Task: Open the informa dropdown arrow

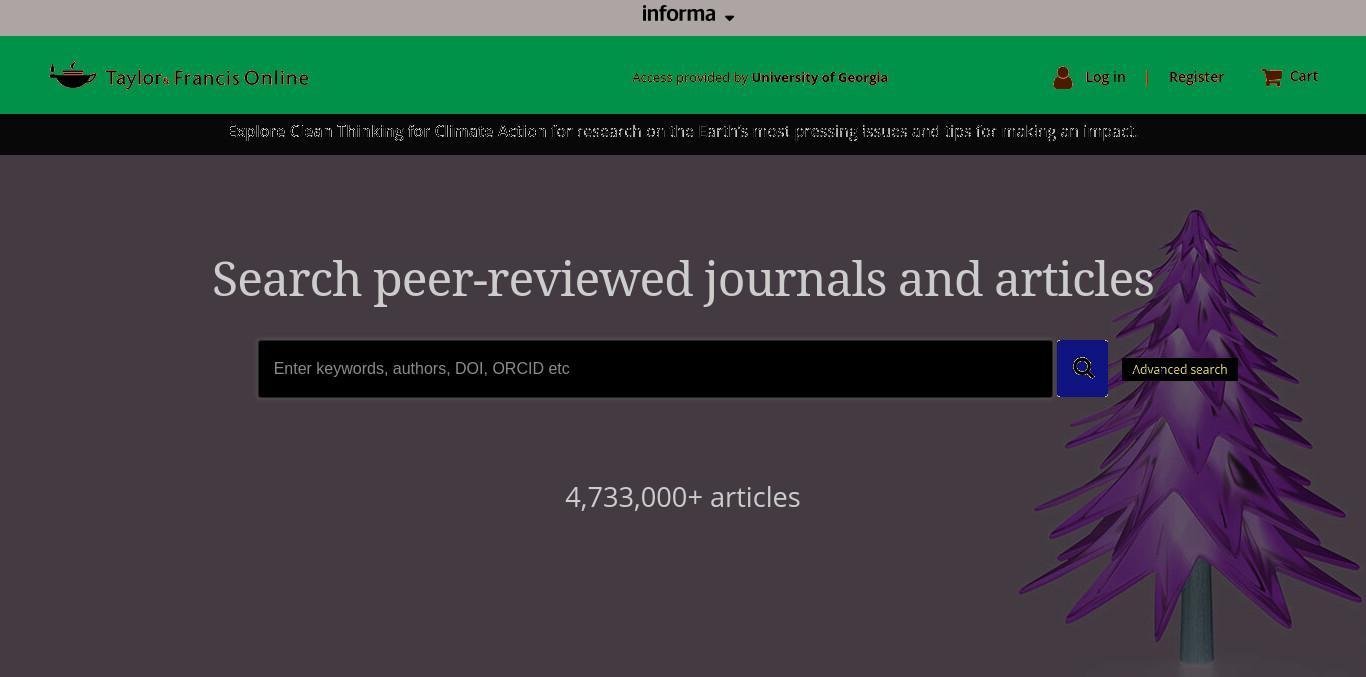Action: click(729, 18)
